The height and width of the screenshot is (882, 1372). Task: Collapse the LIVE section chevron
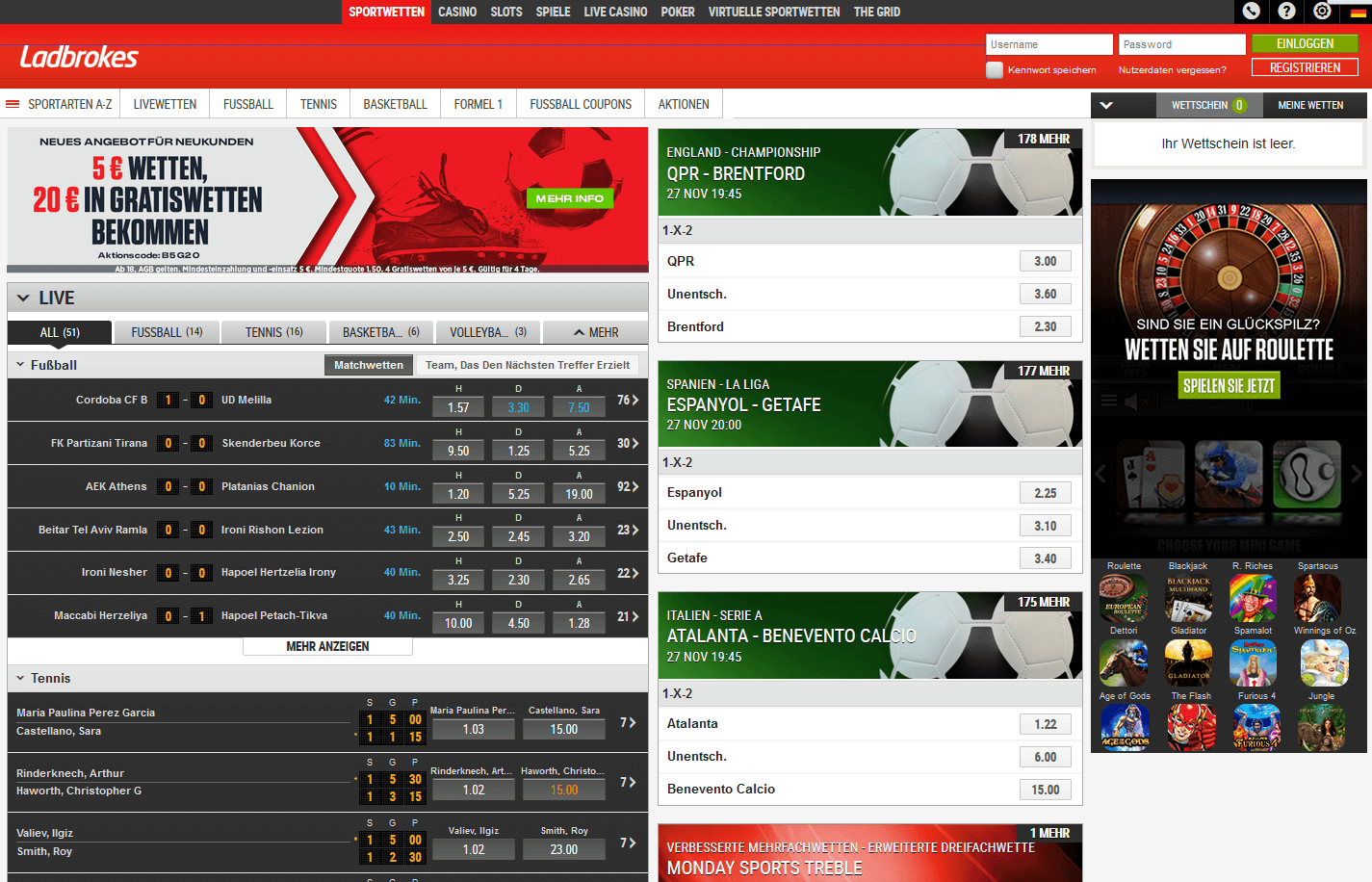(x=24, y=298)
